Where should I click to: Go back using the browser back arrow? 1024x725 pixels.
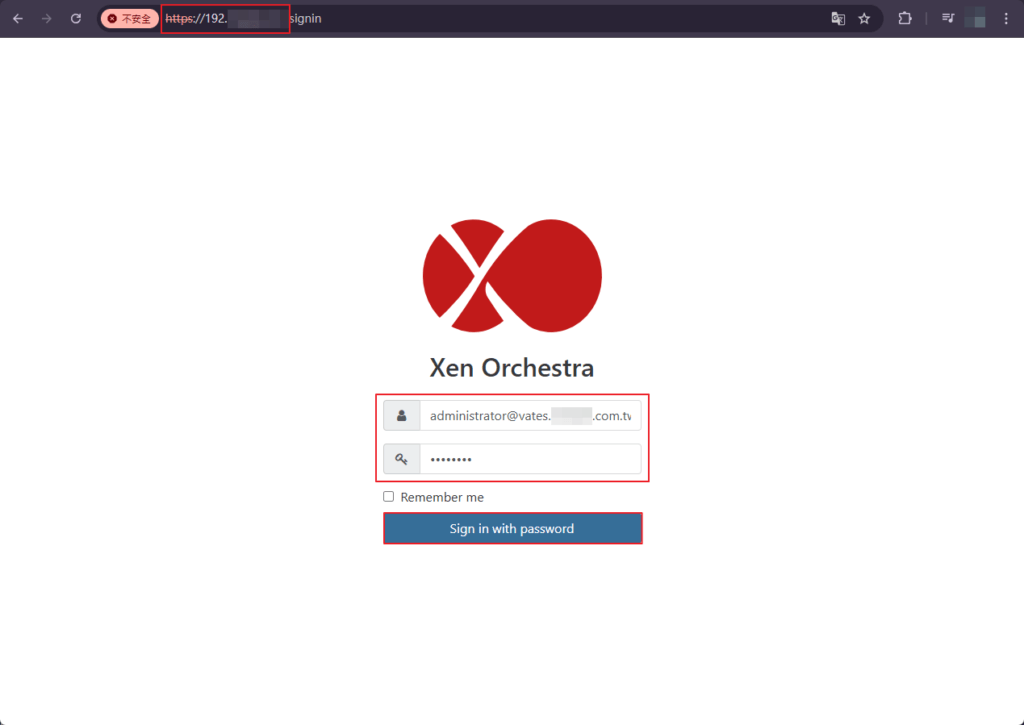(18, 19)
